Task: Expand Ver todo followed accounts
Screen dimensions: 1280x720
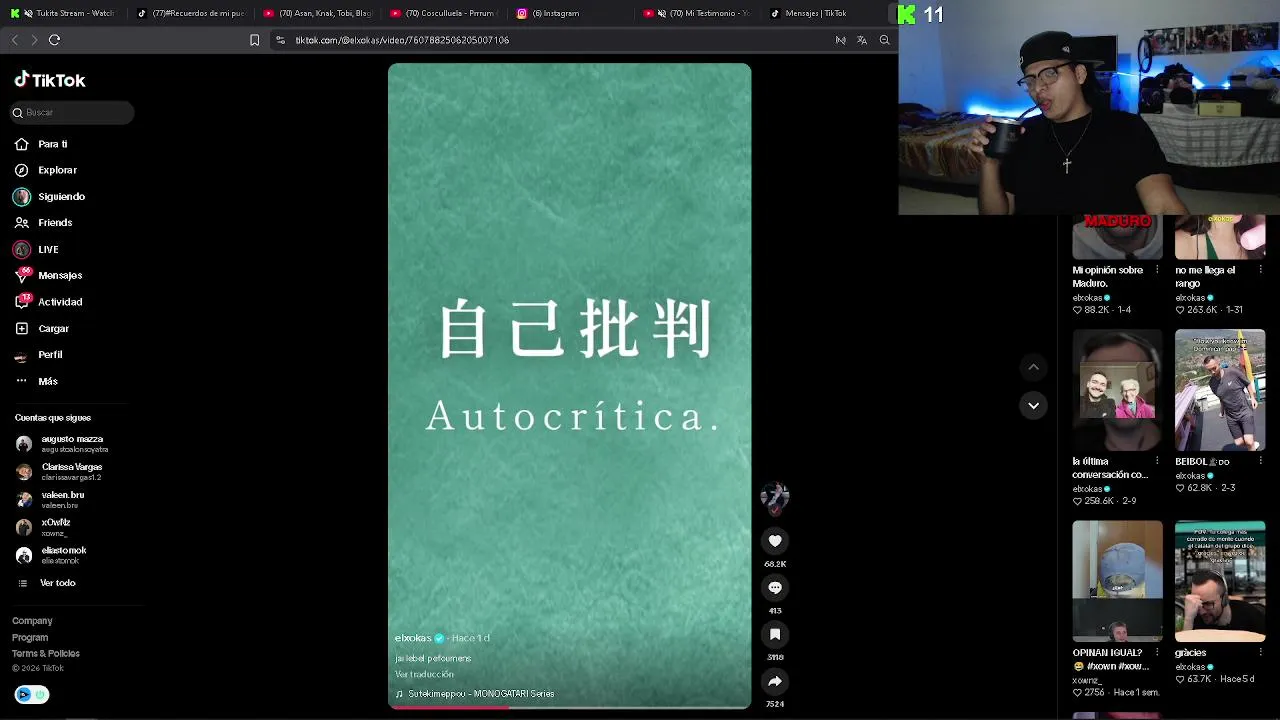Action: coord(47,583)
